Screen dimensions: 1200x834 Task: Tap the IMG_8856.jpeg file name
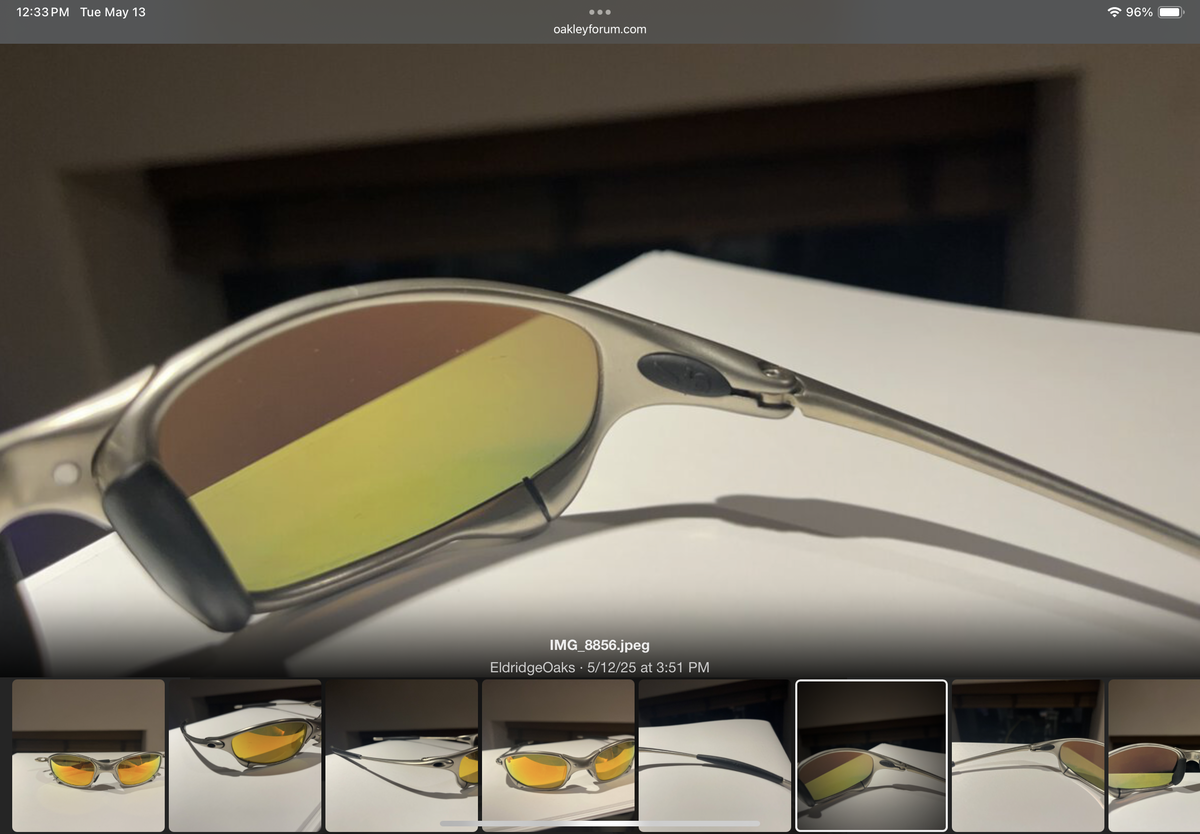point(600,645)
